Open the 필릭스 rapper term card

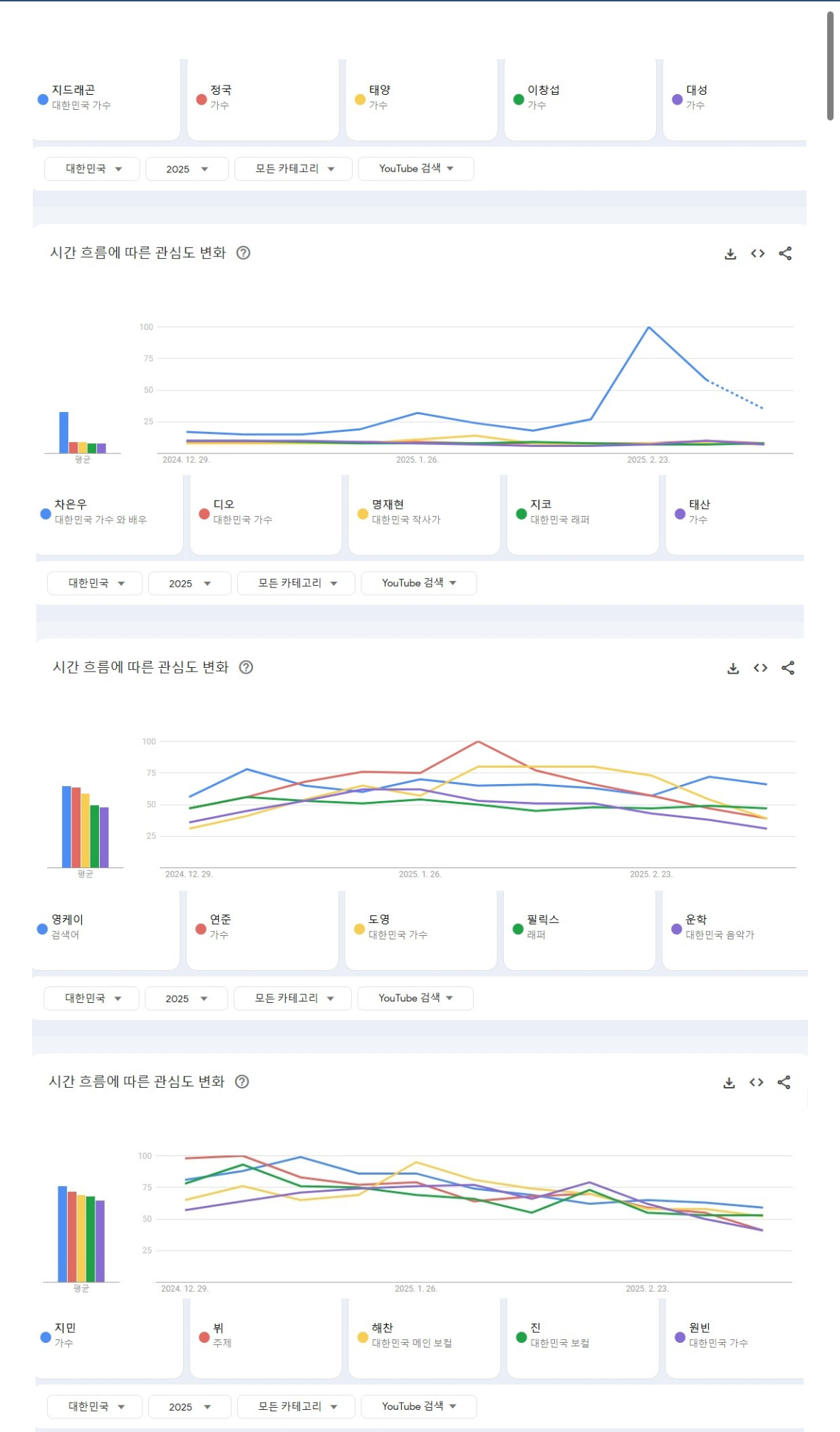click(579, 929)
